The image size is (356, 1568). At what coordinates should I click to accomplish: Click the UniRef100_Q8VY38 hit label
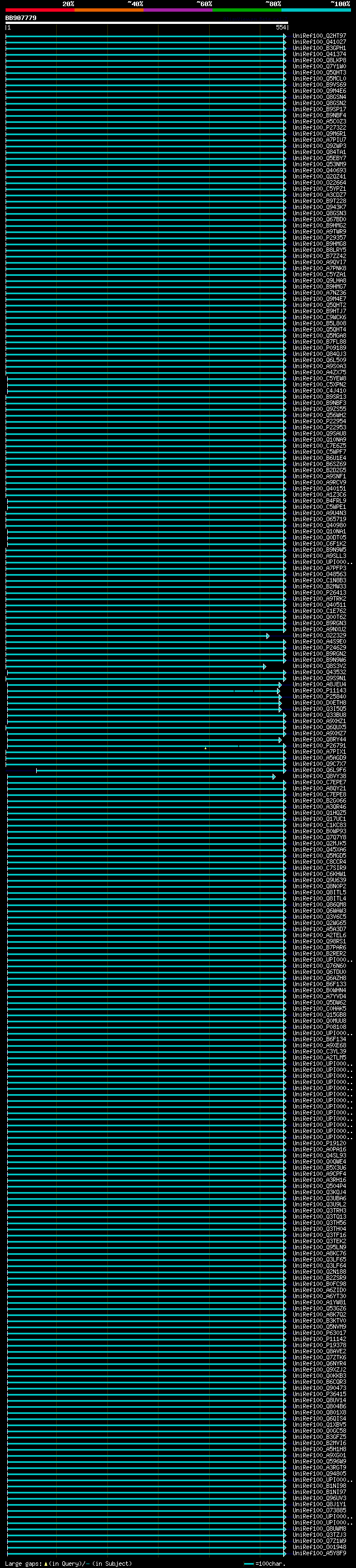tap(319, 776)
